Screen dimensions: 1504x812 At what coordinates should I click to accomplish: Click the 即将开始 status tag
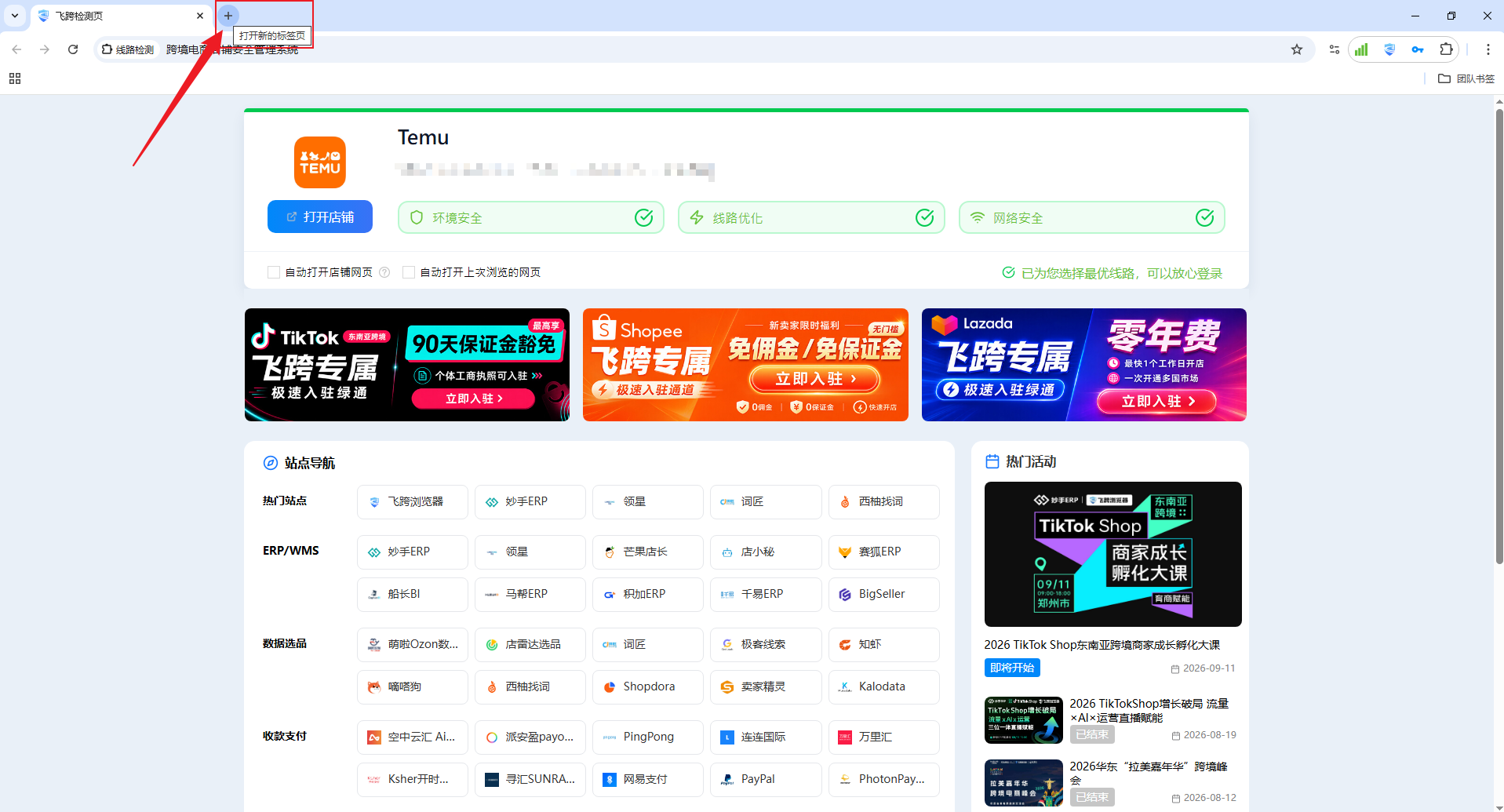pyautogui.click(x=1012, y=668)
